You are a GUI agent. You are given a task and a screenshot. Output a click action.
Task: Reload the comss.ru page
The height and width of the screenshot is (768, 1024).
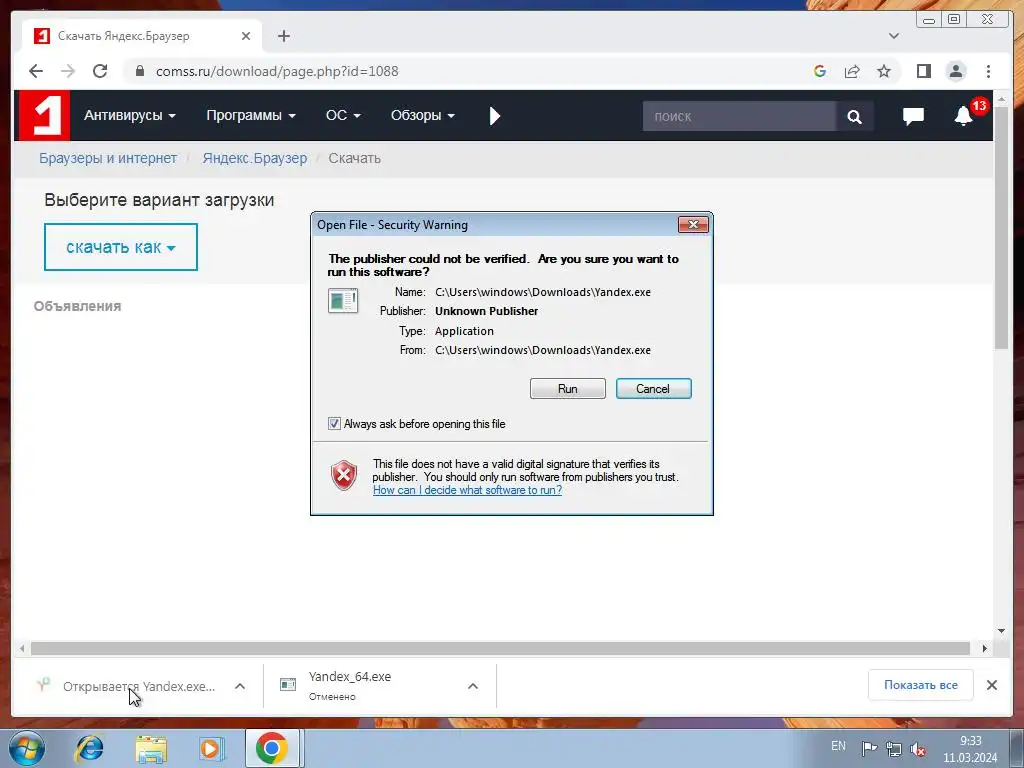click(x=100, y=71)
